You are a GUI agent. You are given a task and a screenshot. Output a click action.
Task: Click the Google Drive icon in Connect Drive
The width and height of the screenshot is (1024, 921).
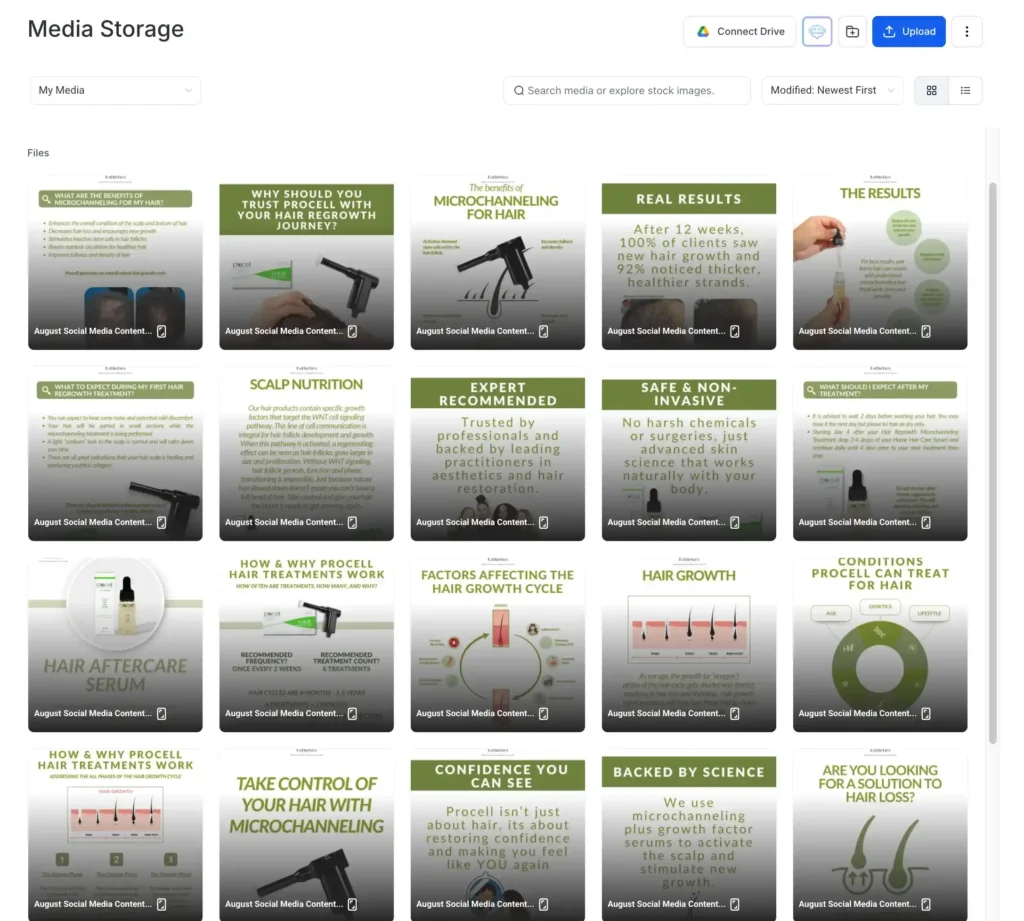click(x=703, y=31)
